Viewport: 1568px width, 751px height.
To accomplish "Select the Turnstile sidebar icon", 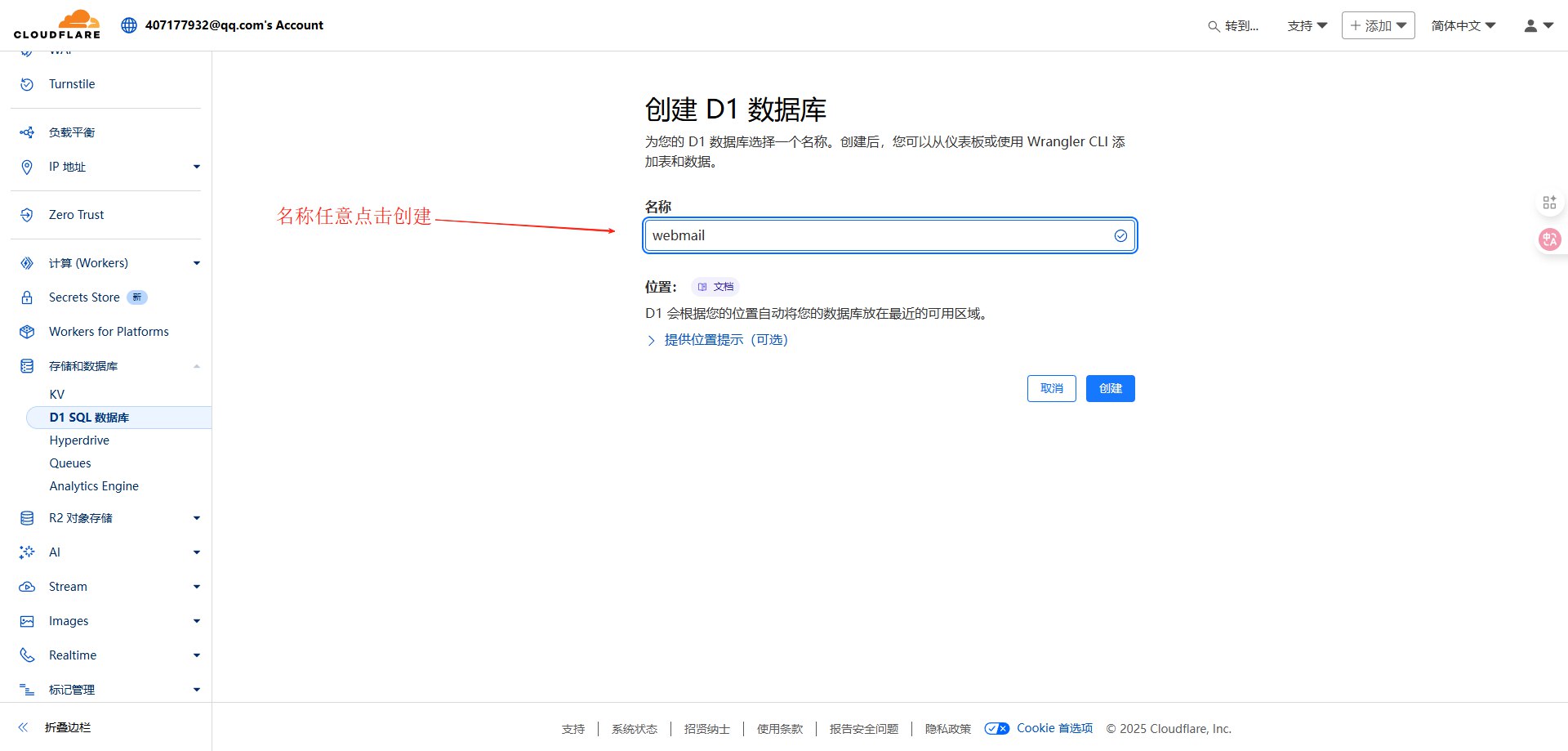I will coord(26,83).
